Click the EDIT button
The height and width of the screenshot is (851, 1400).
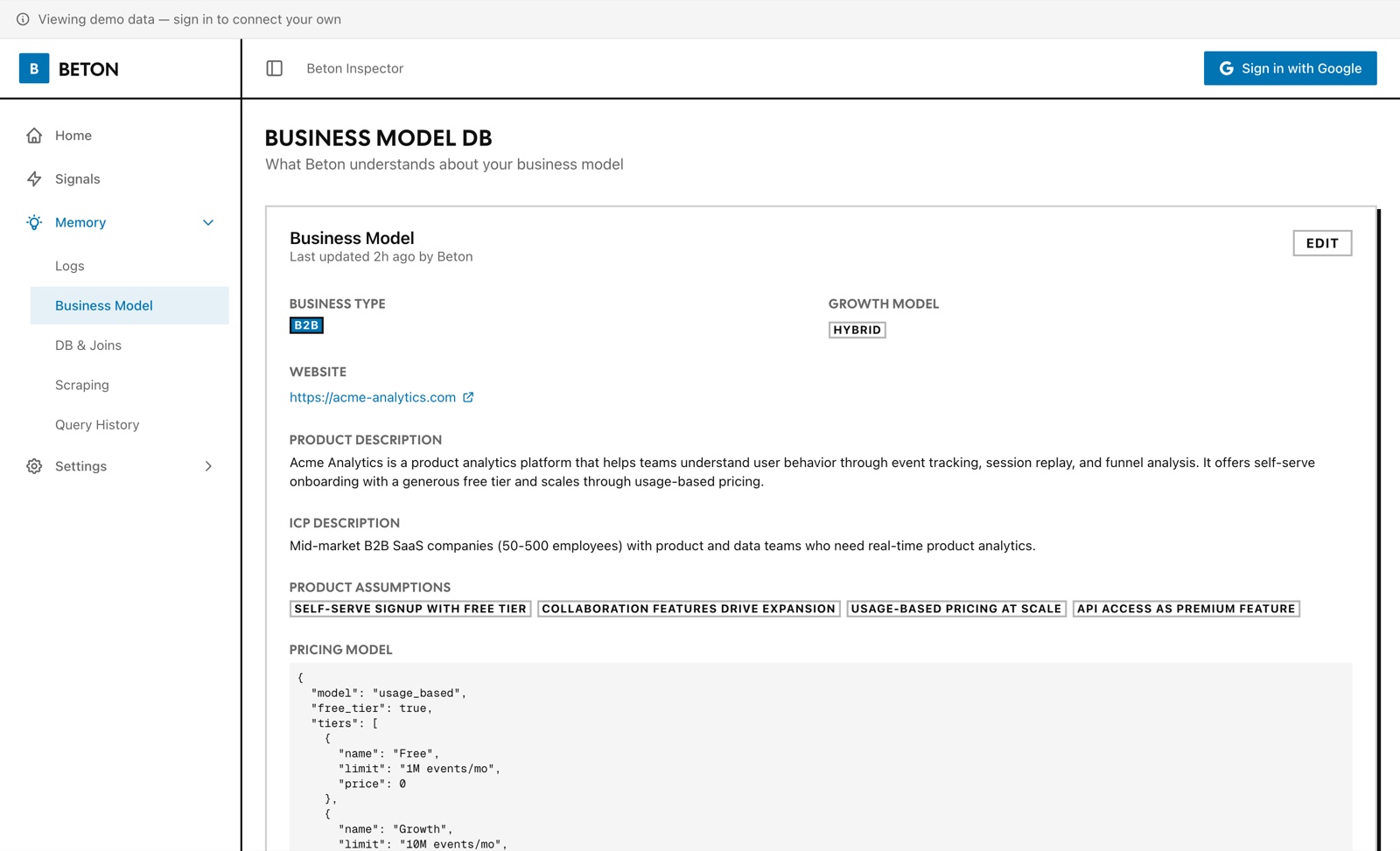1322,243
